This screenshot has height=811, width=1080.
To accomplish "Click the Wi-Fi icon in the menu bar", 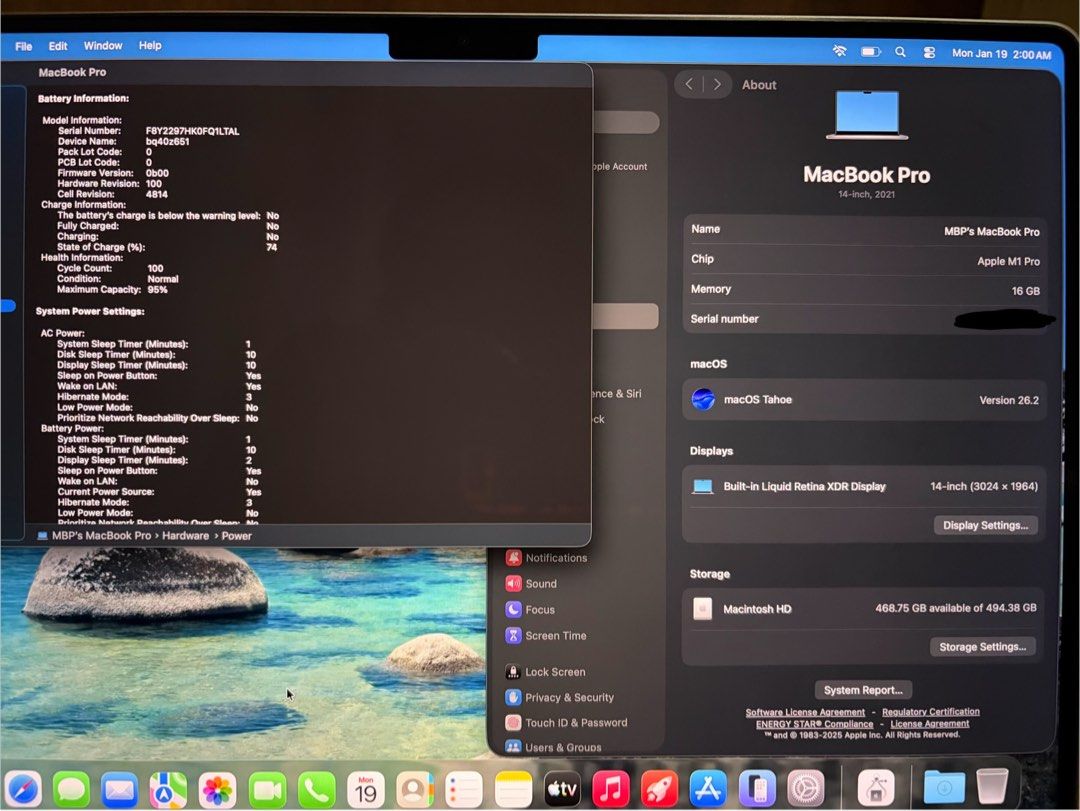I will pyautogui.click(x=839, y=51).
